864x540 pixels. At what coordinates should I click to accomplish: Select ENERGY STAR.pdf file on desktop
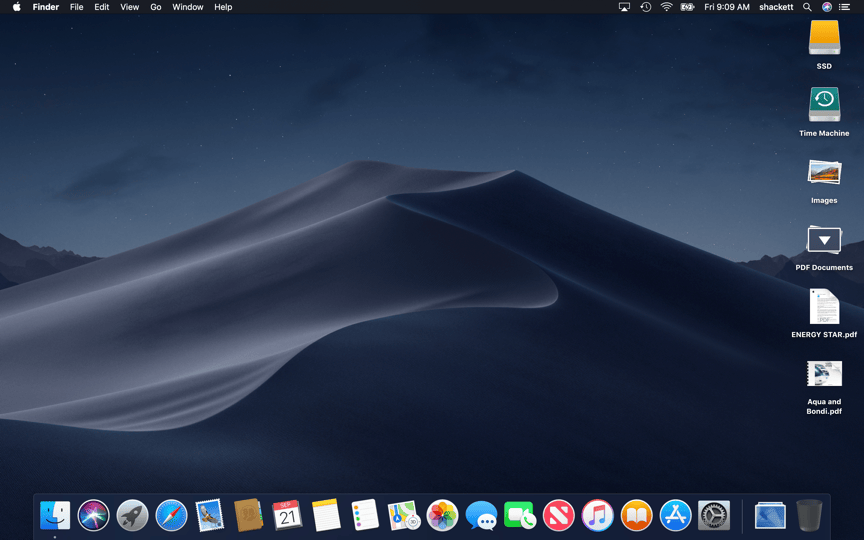[824, 307]
